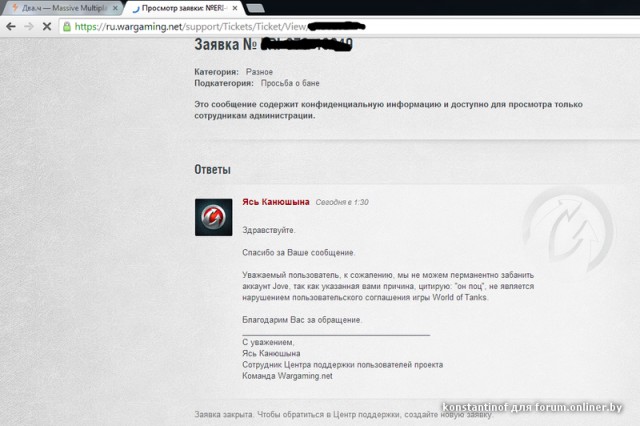Click the green padlock security icon

coord(67,27)
